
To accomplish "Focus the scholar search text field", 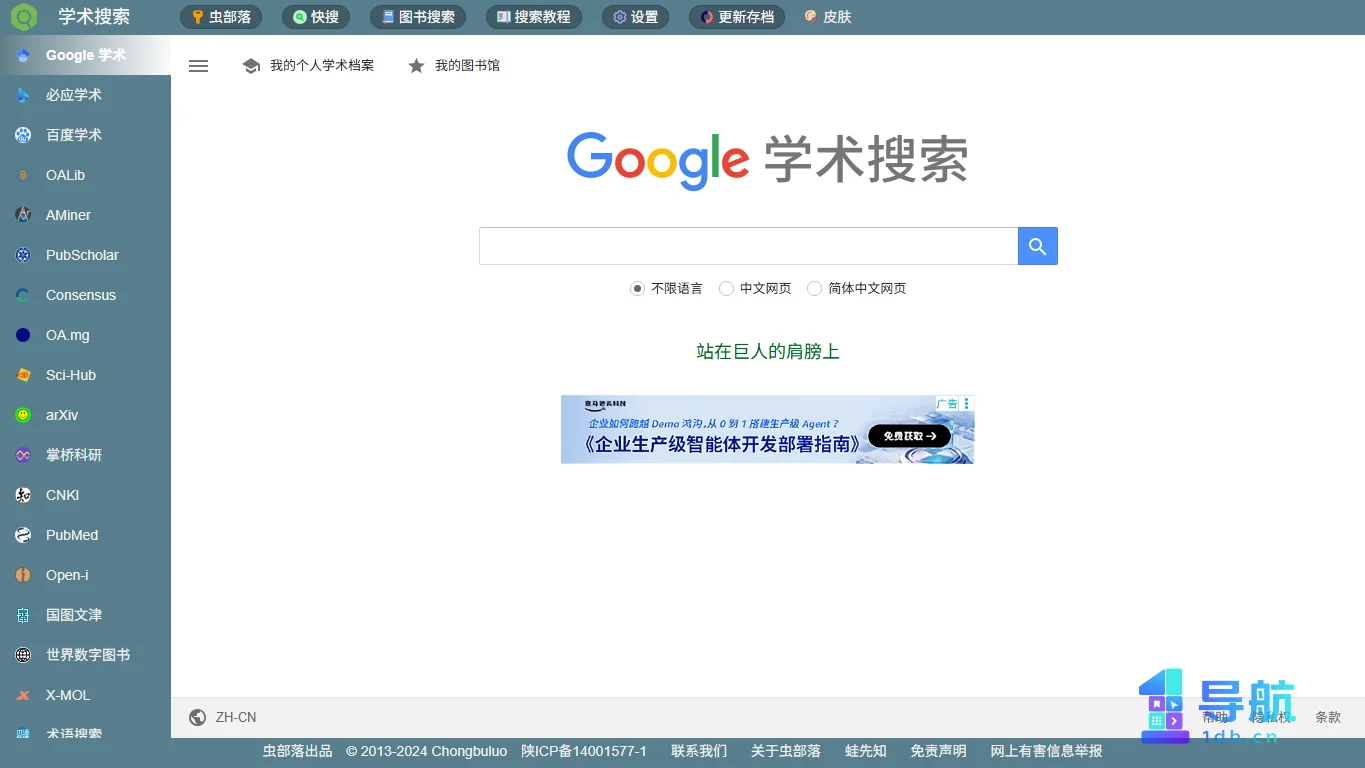I will click(x=748, y=246).
